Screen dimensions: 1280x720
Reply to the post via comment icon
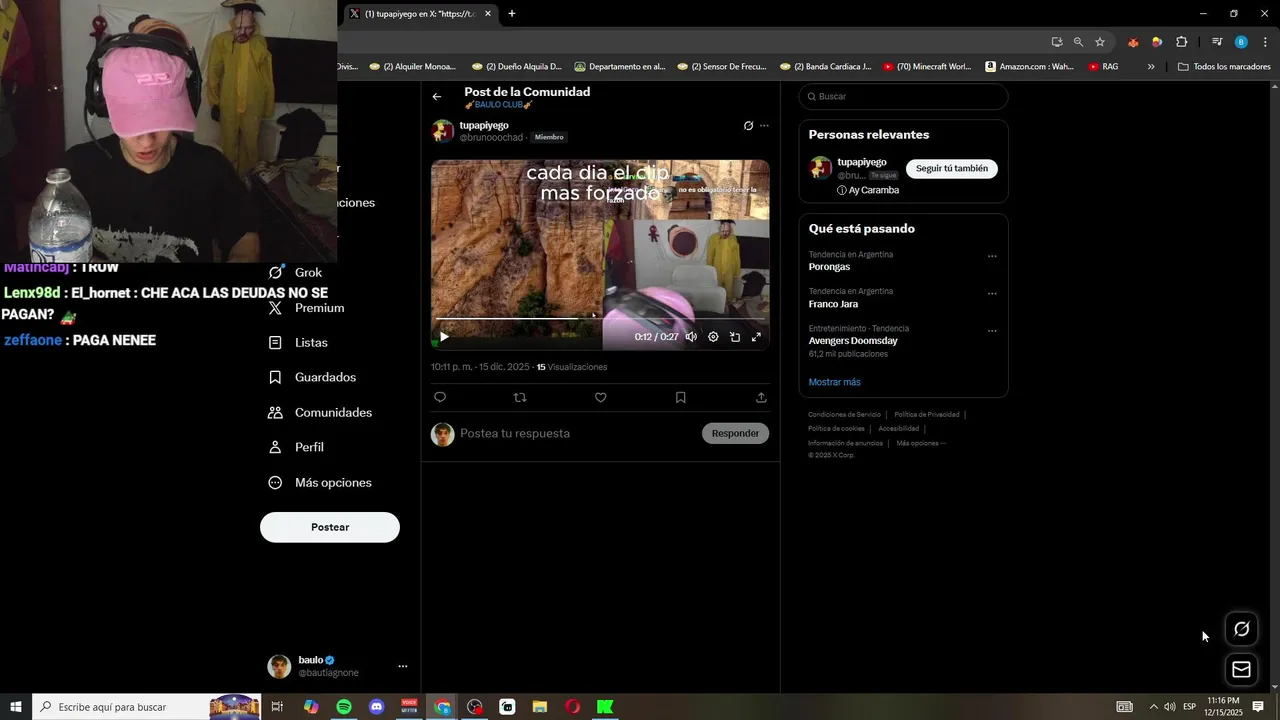[440, 397]
